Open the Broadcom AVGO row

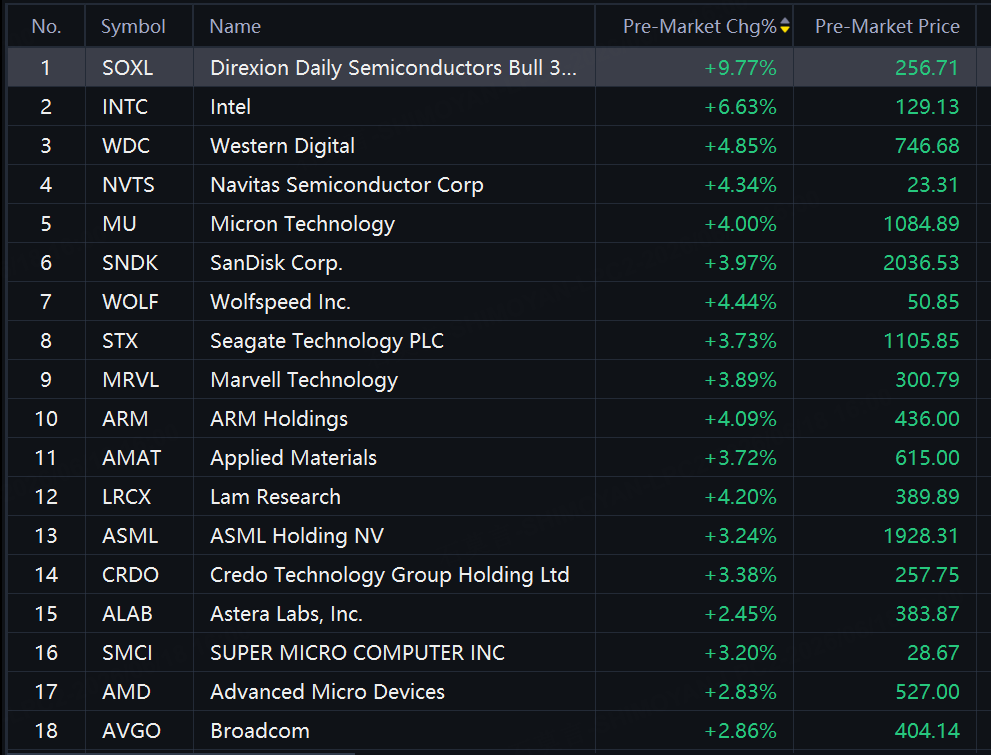click(492, 730)
